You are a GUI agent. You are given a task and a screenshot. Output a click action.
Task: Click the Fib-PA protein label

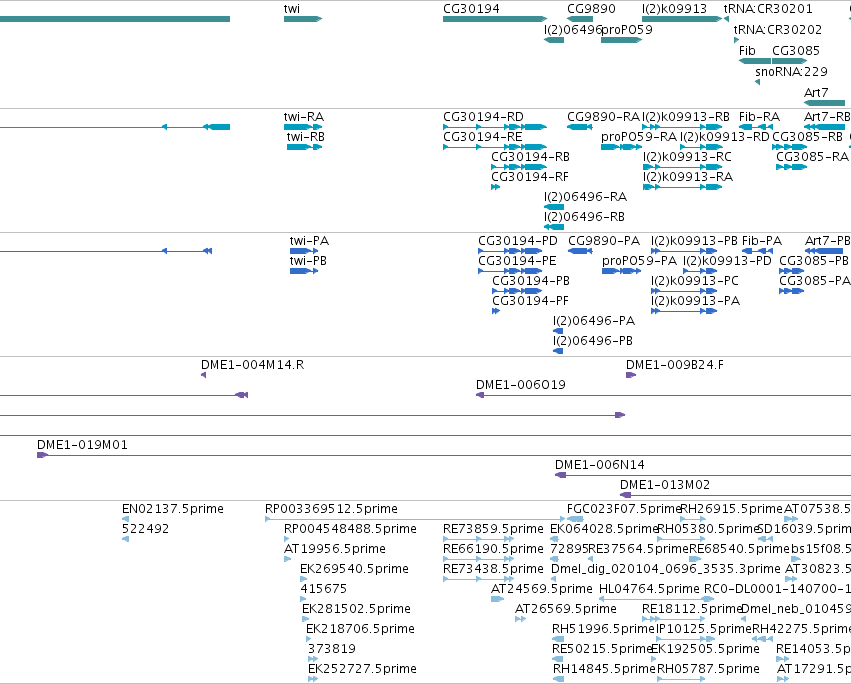click(x=761, y=241)
